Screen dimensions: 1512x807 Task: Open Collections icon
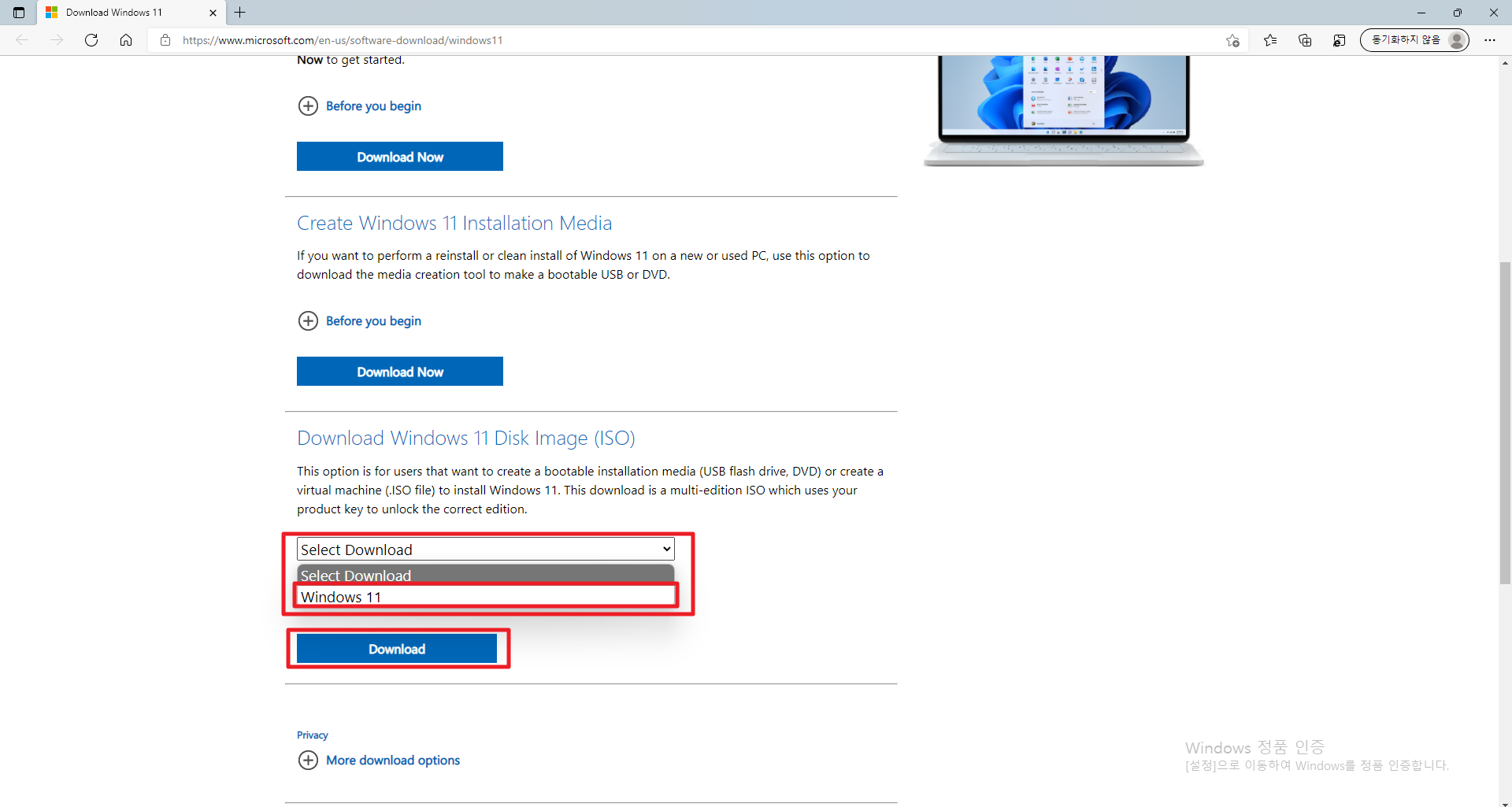1305,40
